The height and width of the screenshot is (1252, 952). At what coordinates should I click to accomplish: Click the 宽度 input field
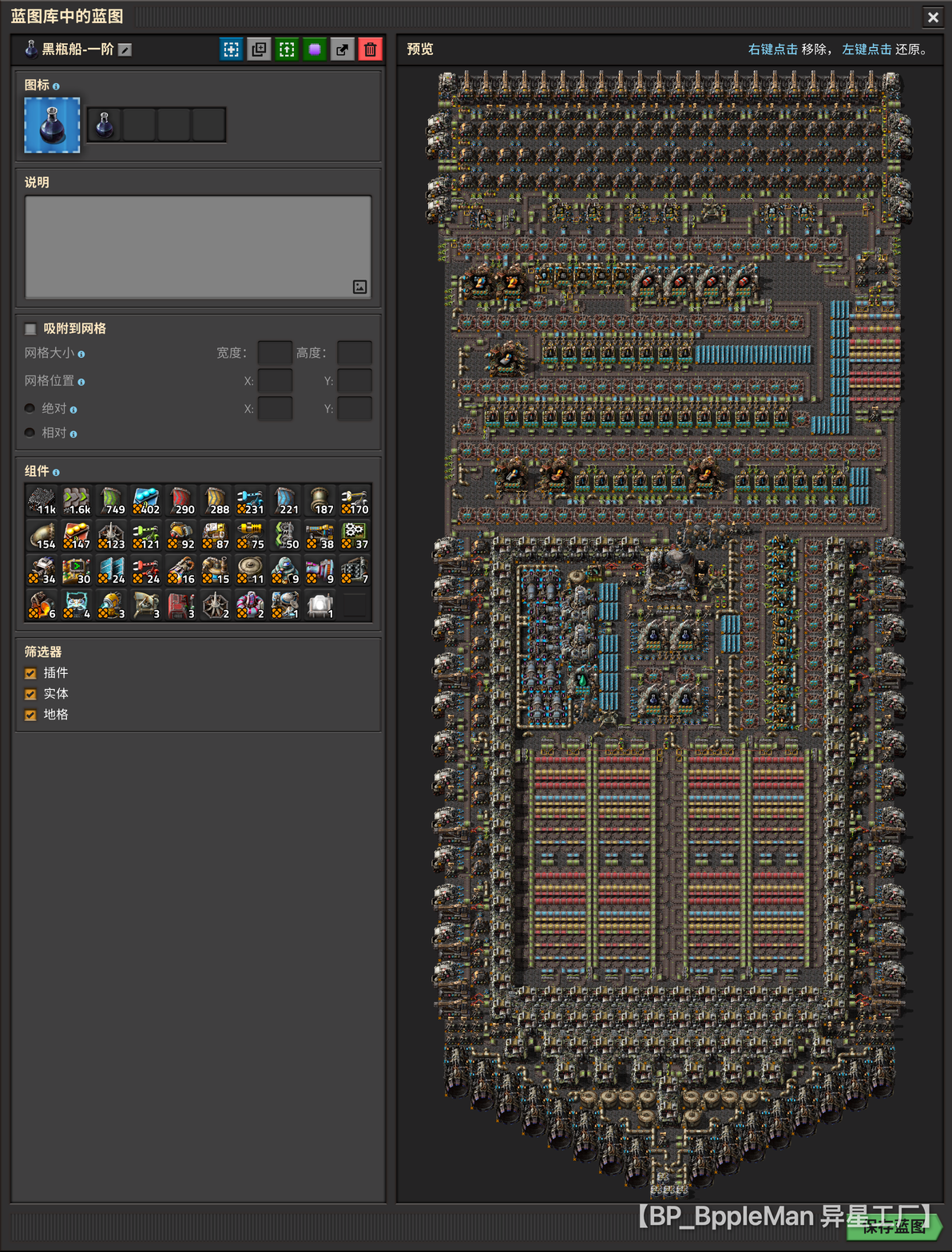(x=275, y=353)
